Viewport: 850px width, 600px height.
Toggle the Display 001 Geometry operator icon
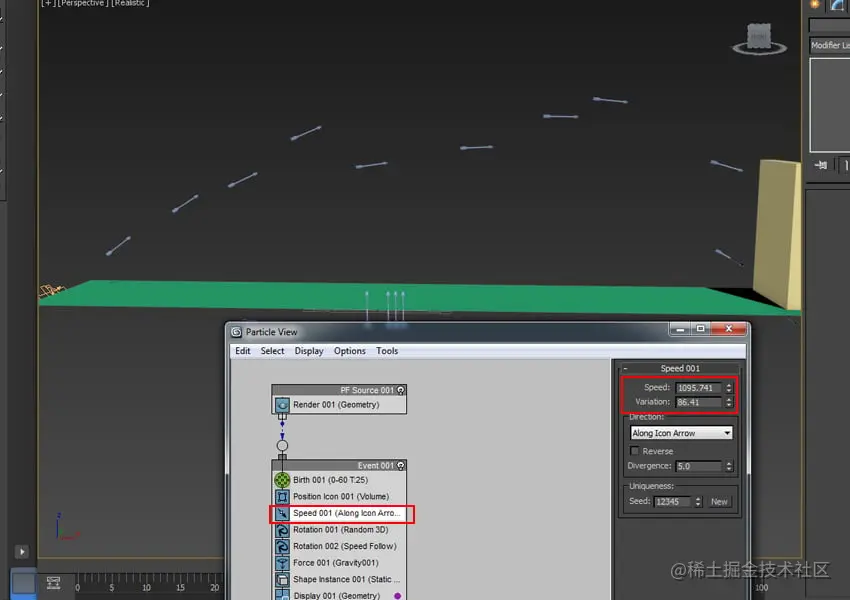pos(282,595)
